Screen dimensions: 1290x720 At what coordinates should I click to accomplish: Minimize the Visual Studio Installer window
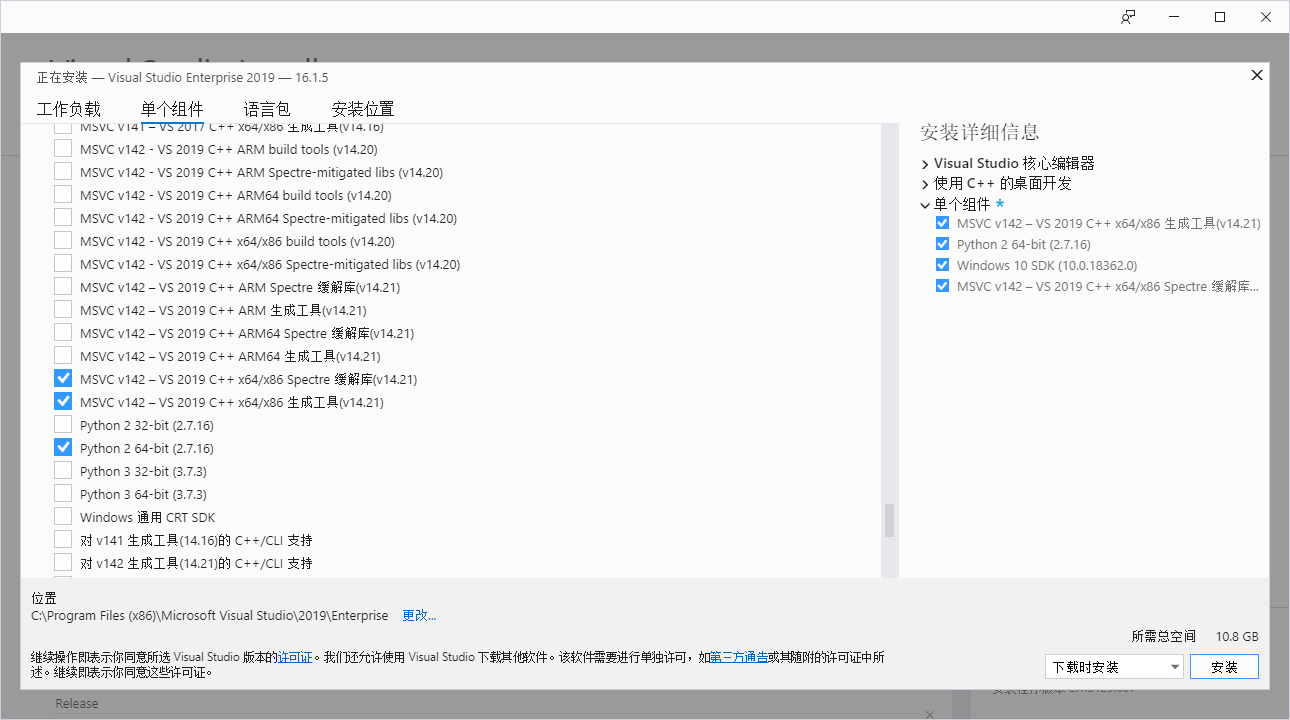pos(1174,17)
